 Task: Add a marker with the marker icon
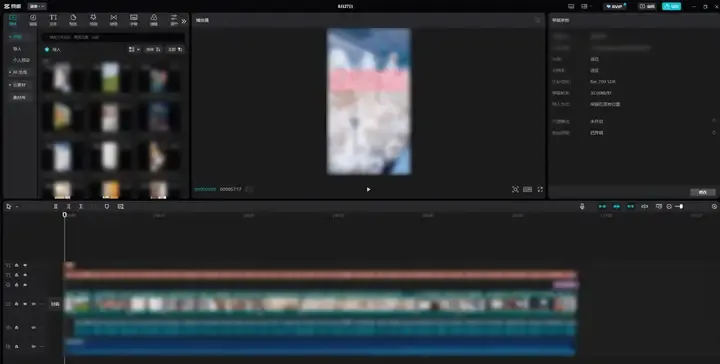click(x=107, y=207)
